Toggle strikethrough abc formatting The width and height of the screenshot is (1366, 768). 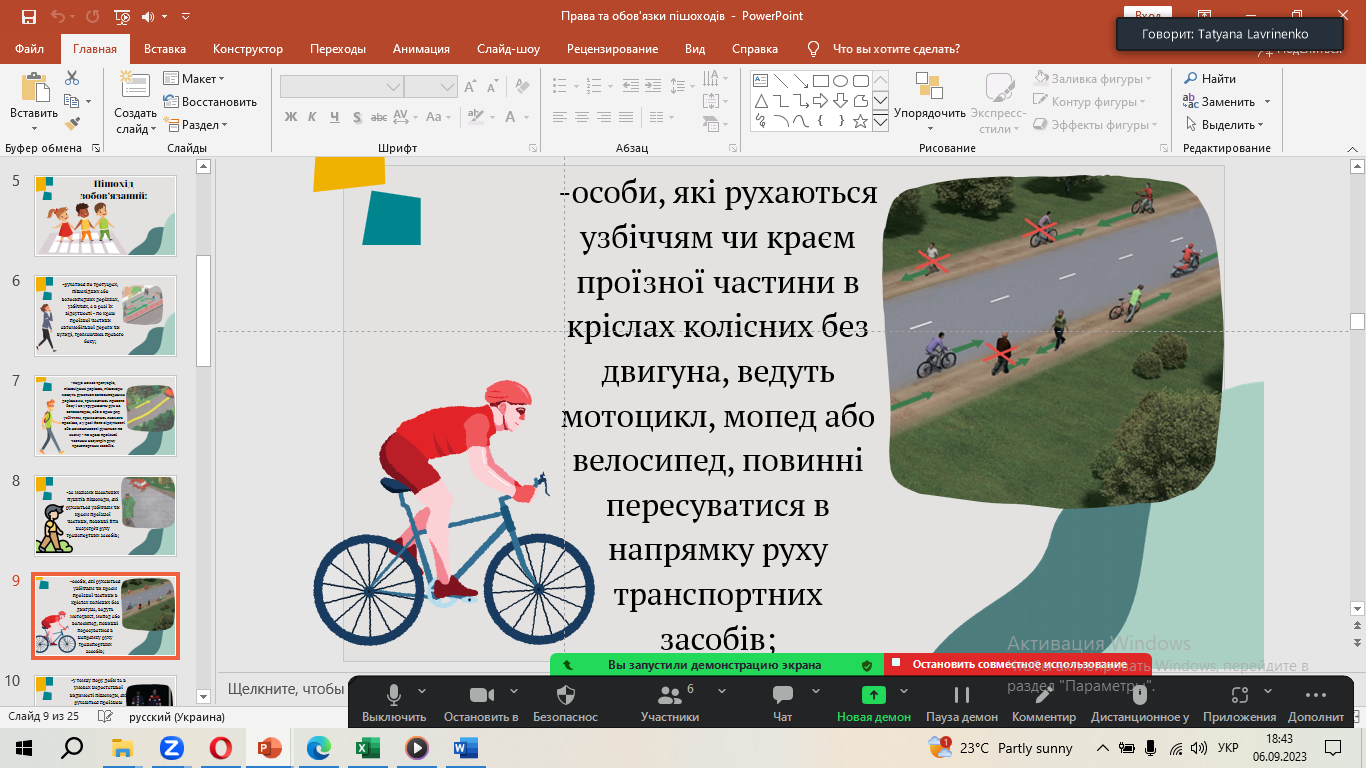[x=378, y=117]
